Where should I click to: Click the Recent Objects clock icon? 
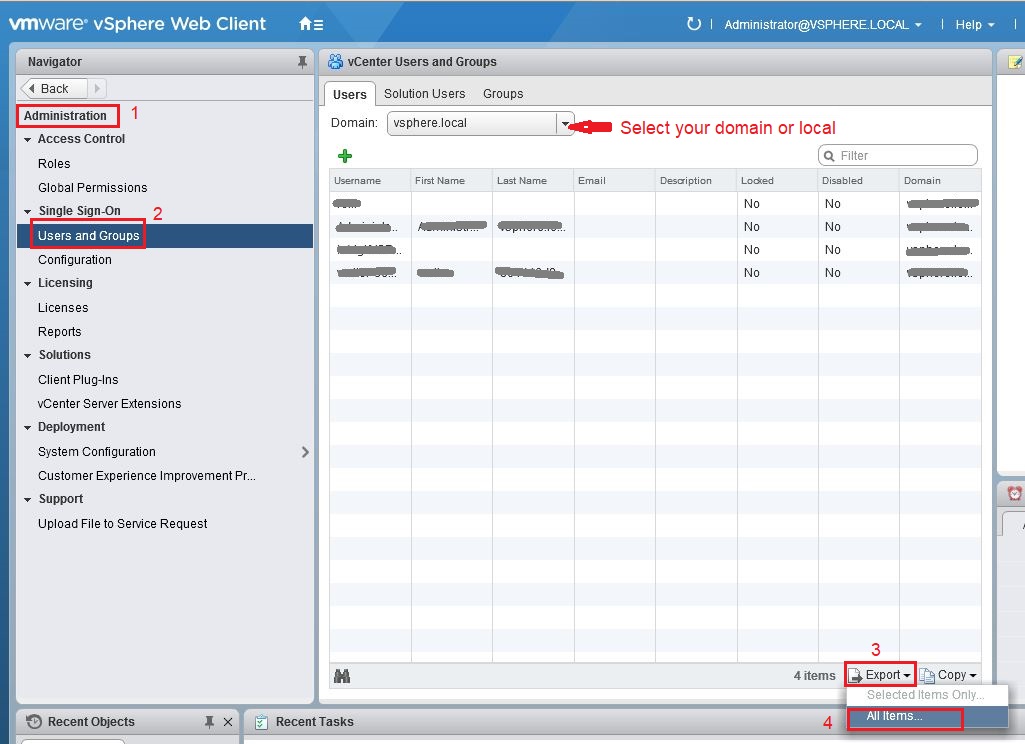click(x=31, y=721)
